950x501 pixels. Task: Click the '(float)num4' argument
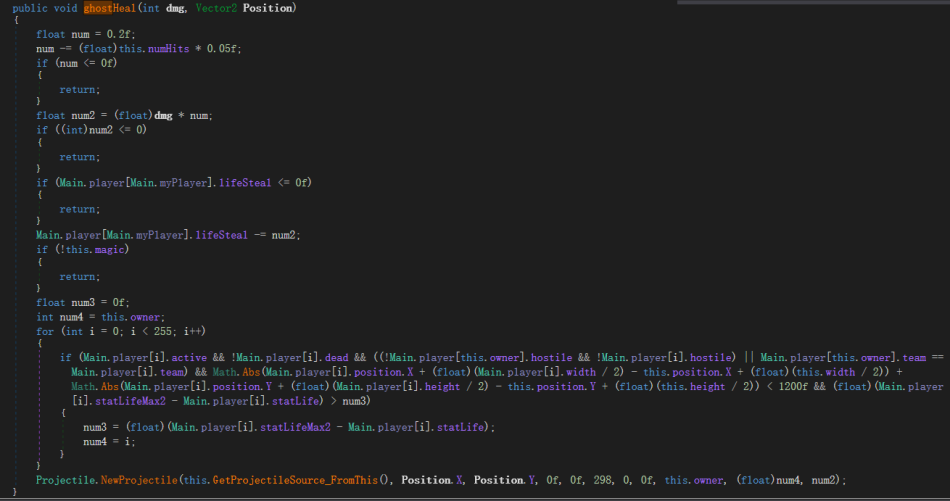[769, 480]
